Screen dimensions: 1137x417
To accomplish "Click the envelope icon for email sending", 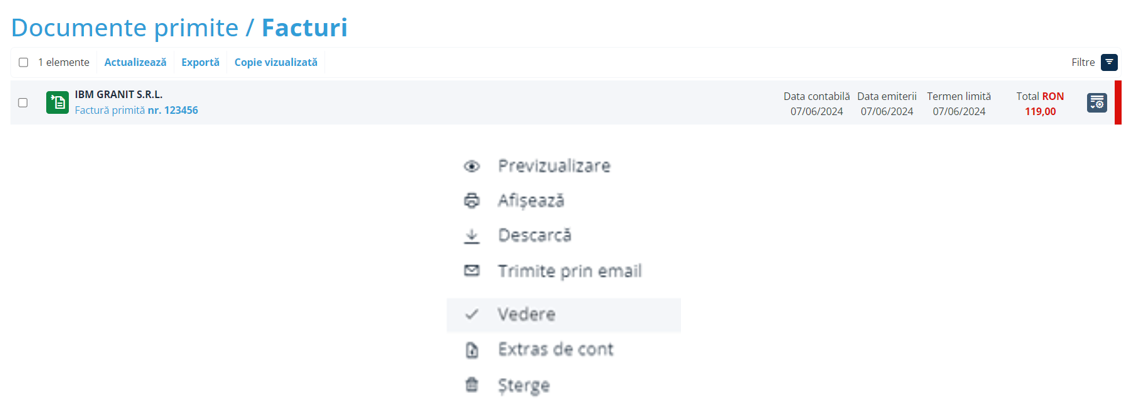I will coord(472,271).
